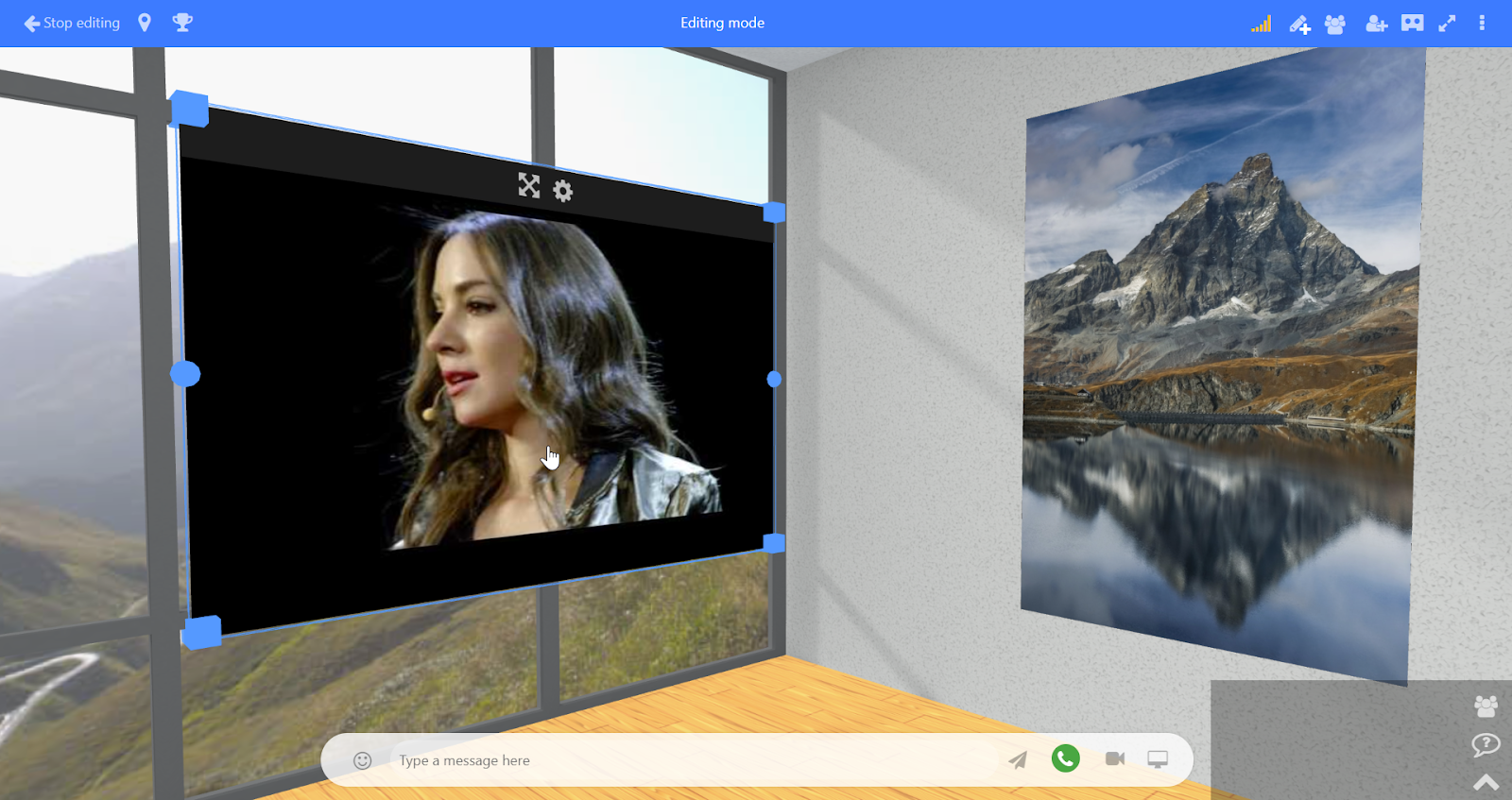Viewport: 1512px width, 800px height.
Task: Select the right edge round handle
Action: point(774,379)
